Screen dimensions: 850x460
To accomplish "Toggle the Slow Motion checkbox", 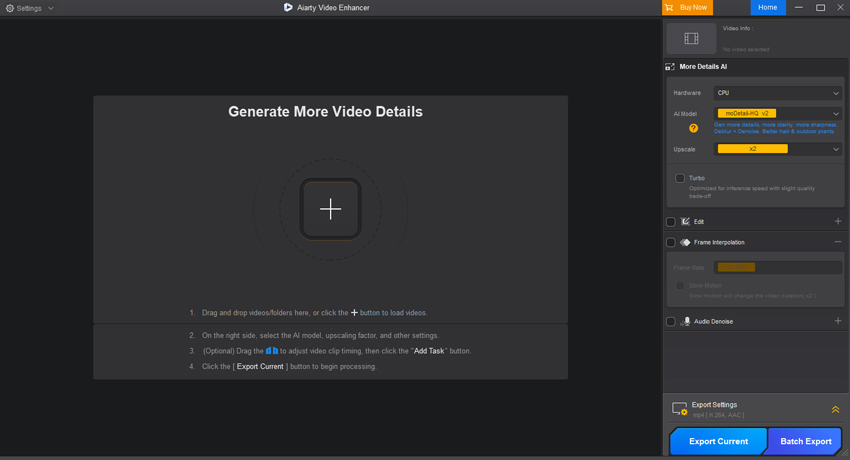I will [680, 286].
